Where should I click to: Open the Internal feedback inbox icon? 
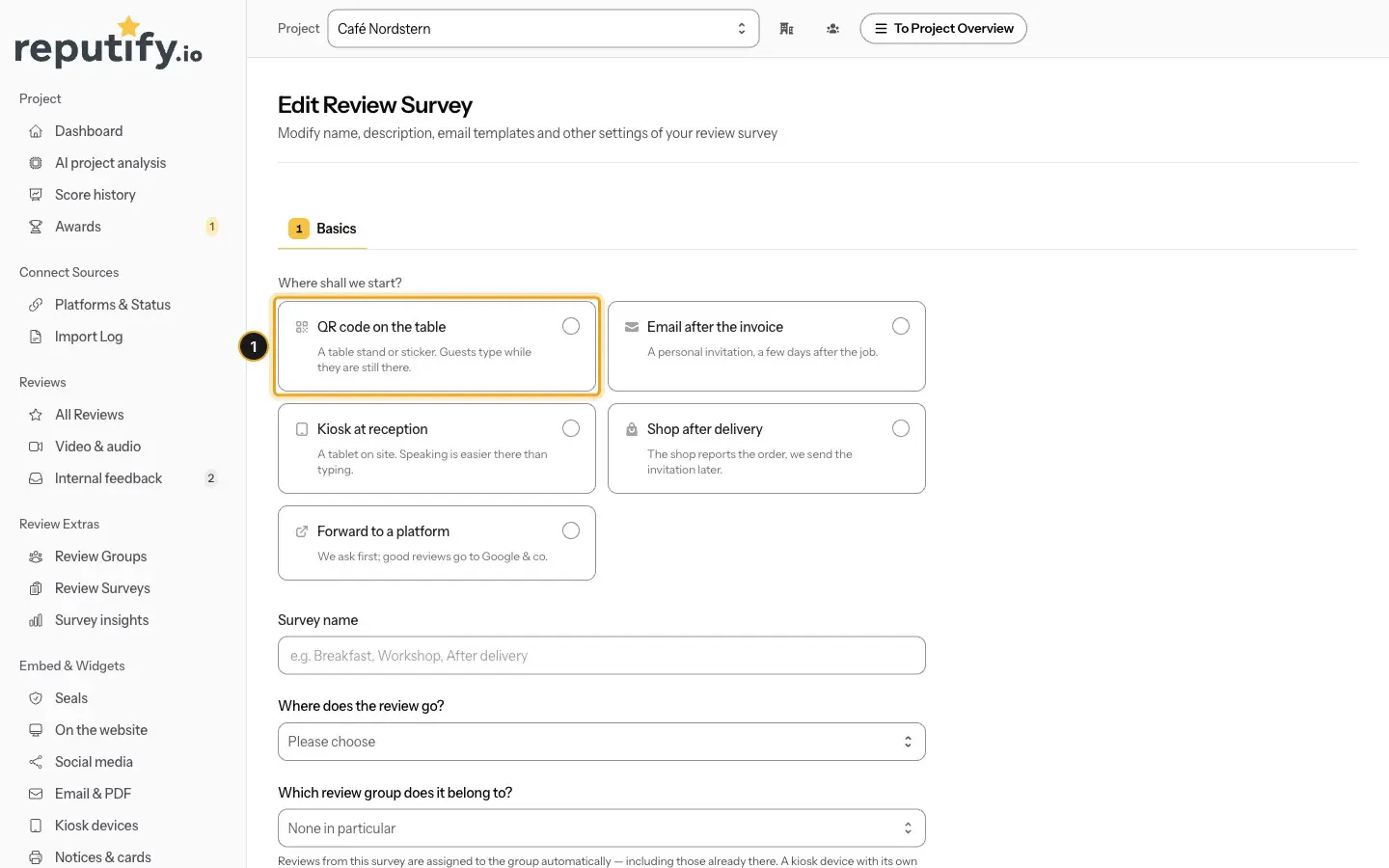click(36, 478)
